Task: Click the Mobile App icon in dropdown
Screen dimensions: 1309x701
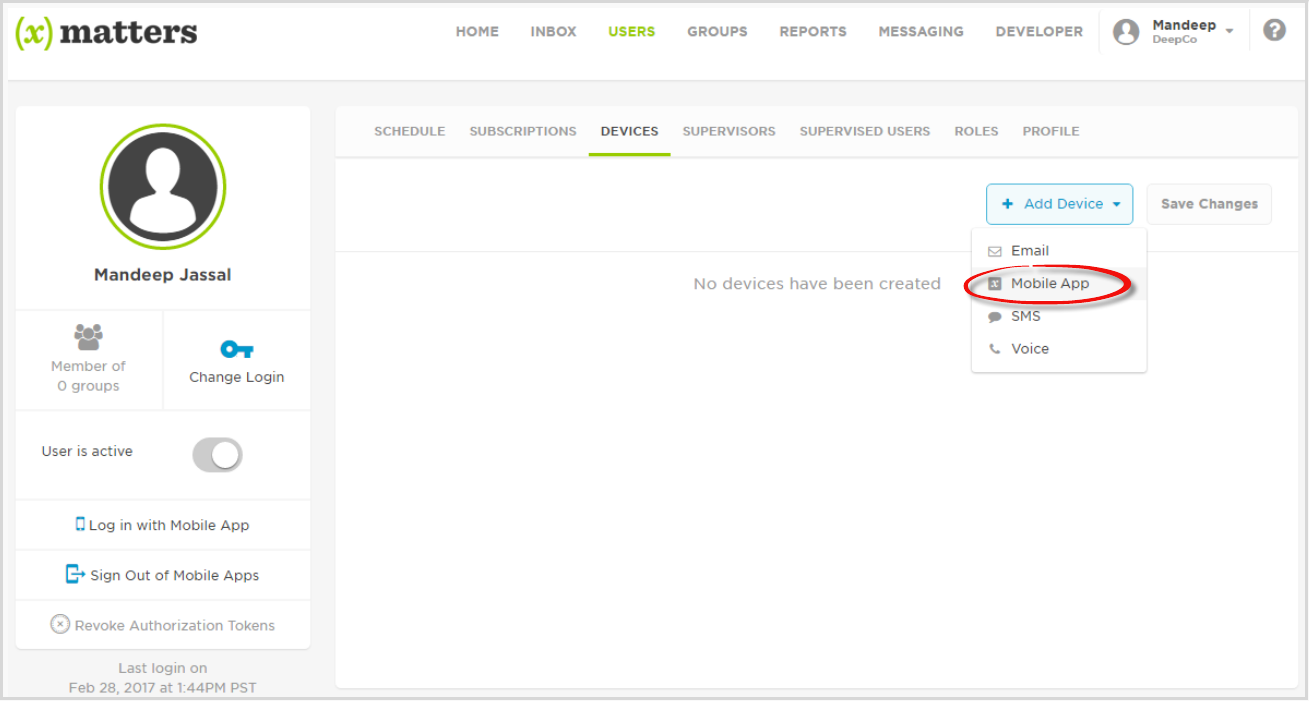Action: (x=994, y=284)
